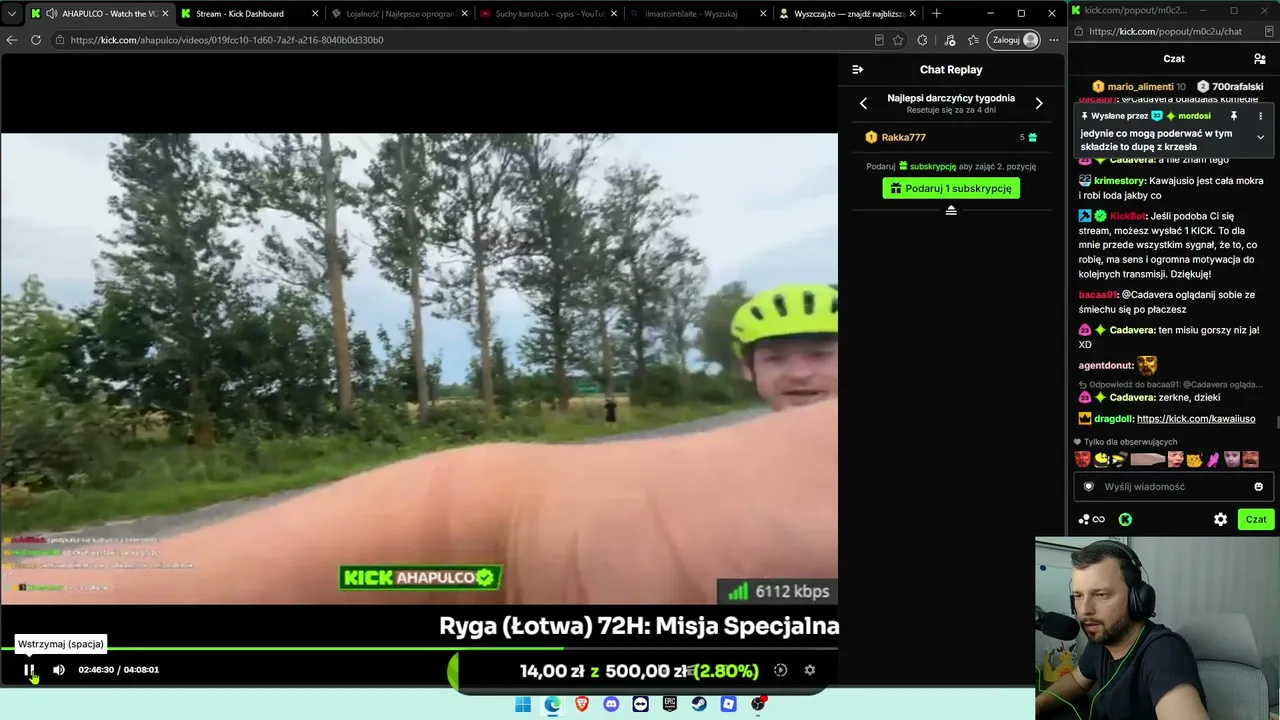Click the playback speed icon in player
Image resolution: width=1280 pixels, height=720 pixels.
tap(781, 670)
